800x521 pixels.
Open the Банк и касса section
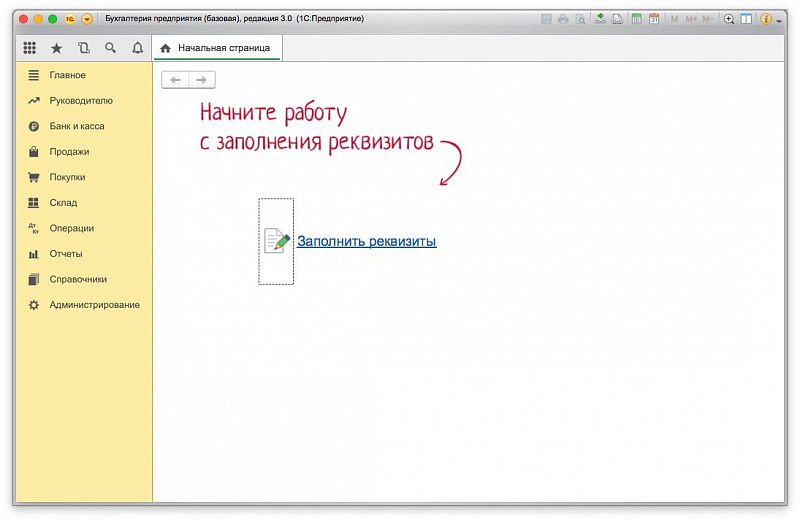(x=76, y=126)
